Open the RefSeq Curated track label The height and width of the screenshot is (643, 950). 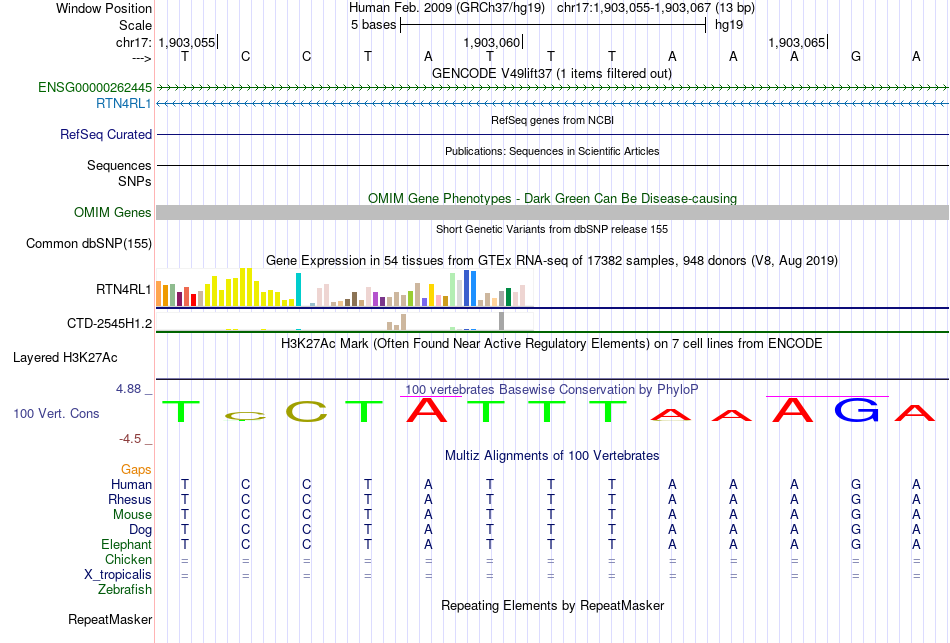(x=106, y=135)
